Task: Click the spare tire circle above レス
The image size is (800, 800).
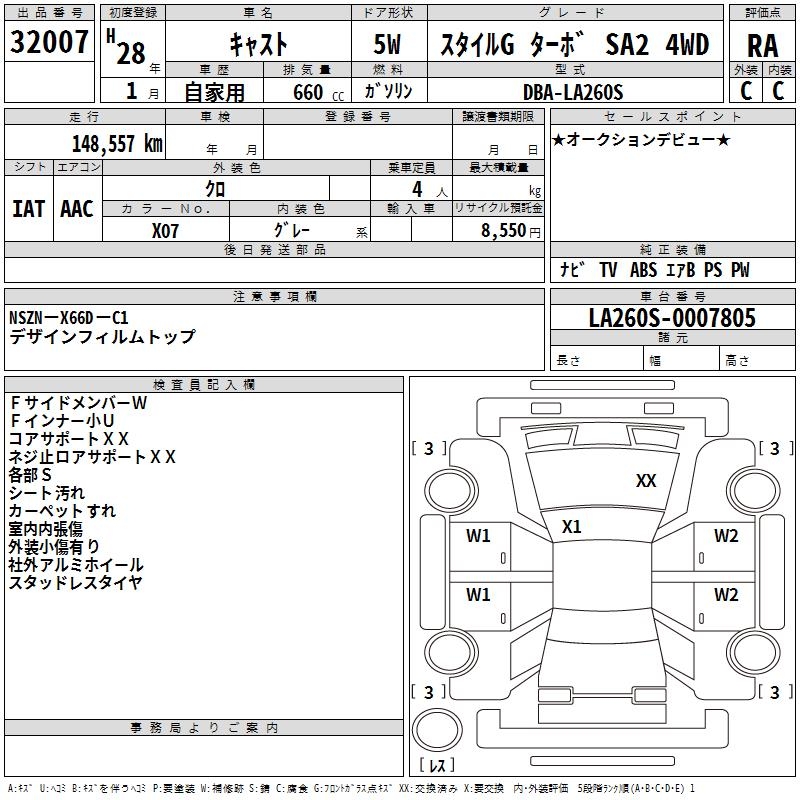Action: coord(437,729)
